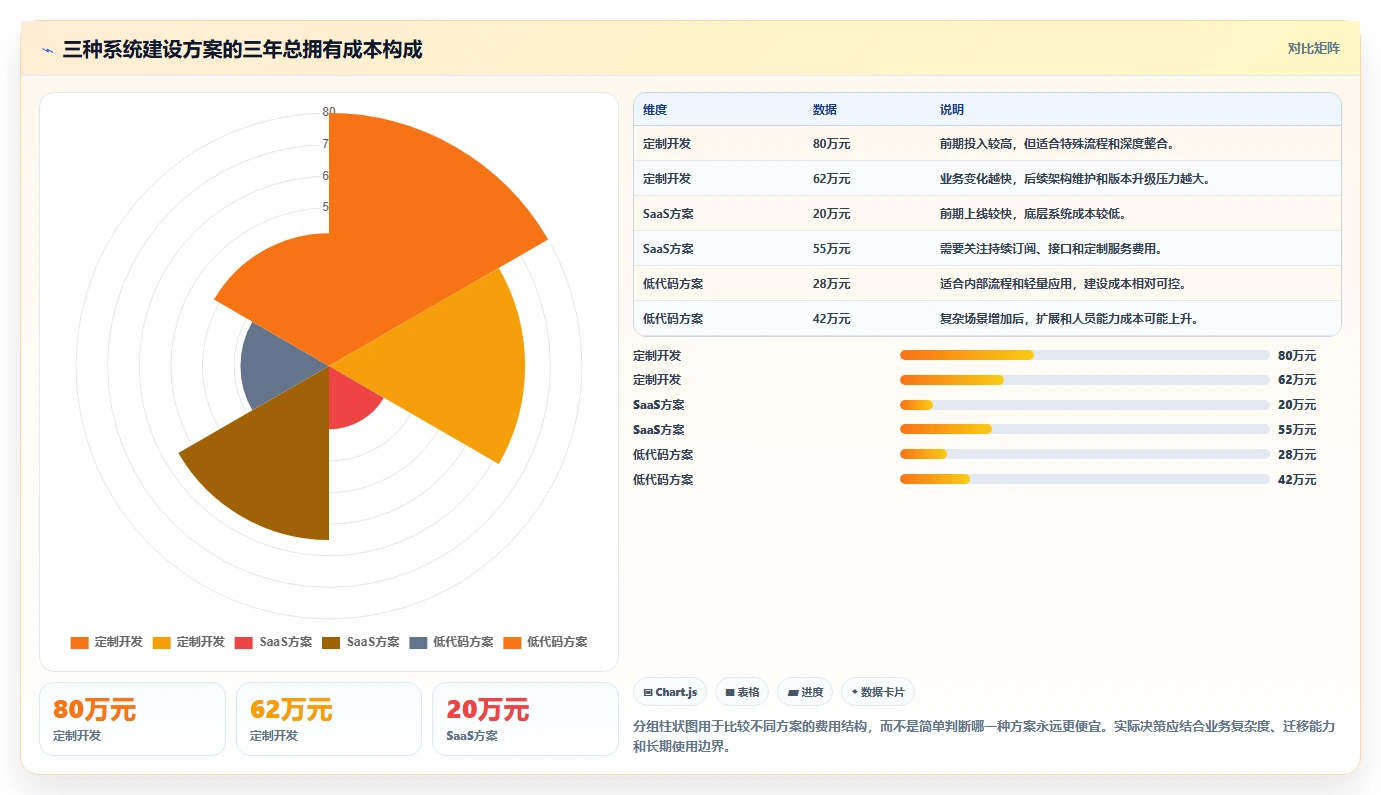This screenshot has width=1381, height=795.
Task: Click the 数据 column header
Action: pyautogui.click(x=825, y=109)
